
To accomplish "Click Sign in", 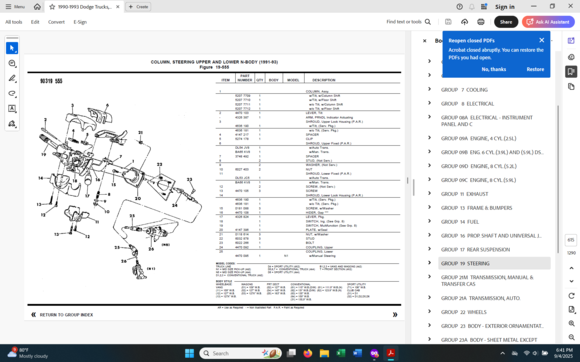I will click(505, 7).
